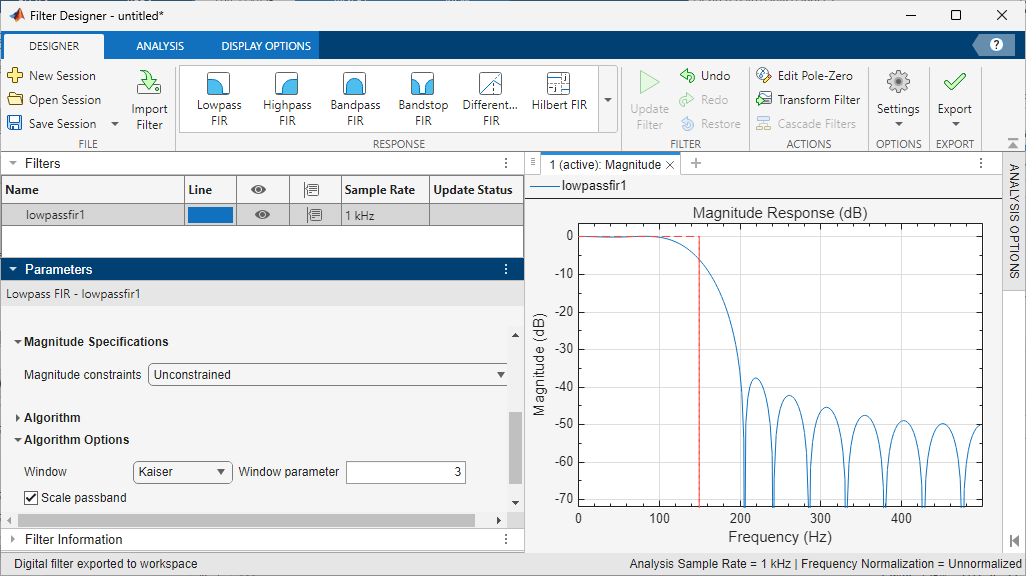Click the Redo icon

pyautogui.click(x=686, y=99)
